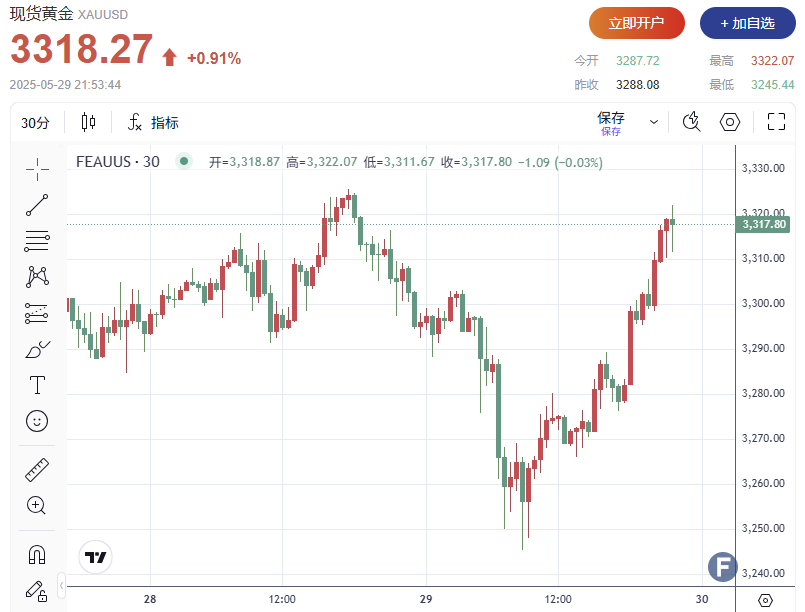Screen dimensions: 805x612
Task: Open the candlestick chart type selector
Action: [88, 123]
